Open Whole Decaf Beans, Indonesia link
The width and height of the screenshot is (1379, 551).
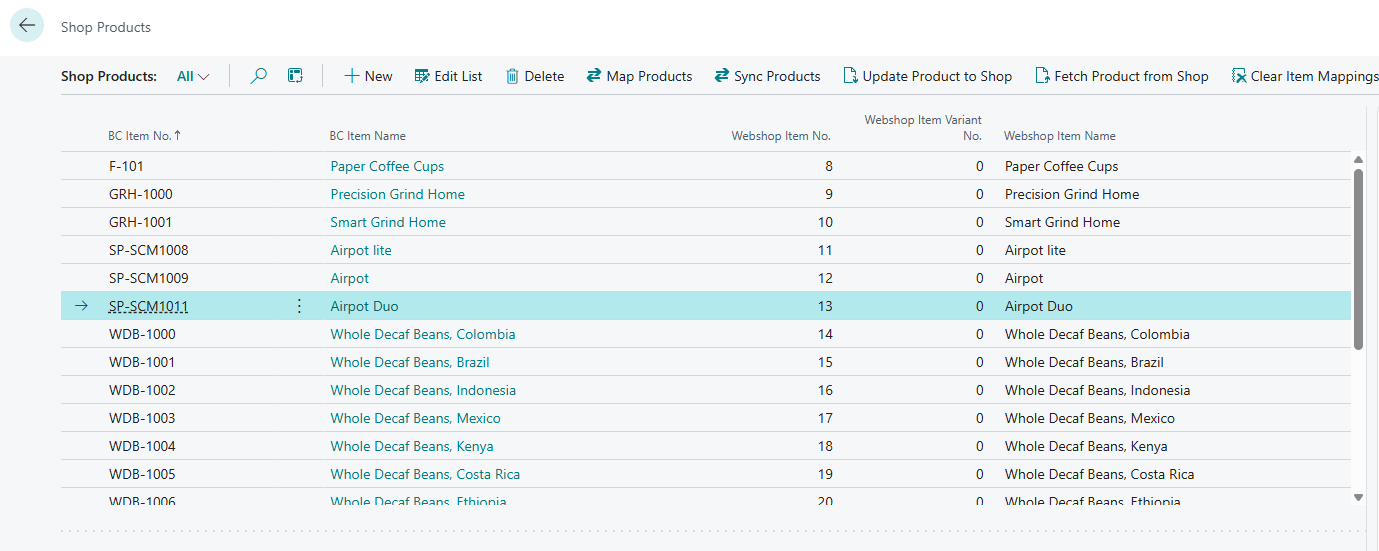pos(423,390)
